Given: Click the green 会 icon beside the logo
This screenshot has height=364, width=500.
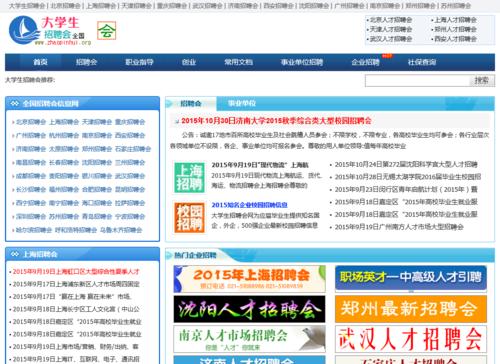Looking at the screenshot, I should coord(106,31).
